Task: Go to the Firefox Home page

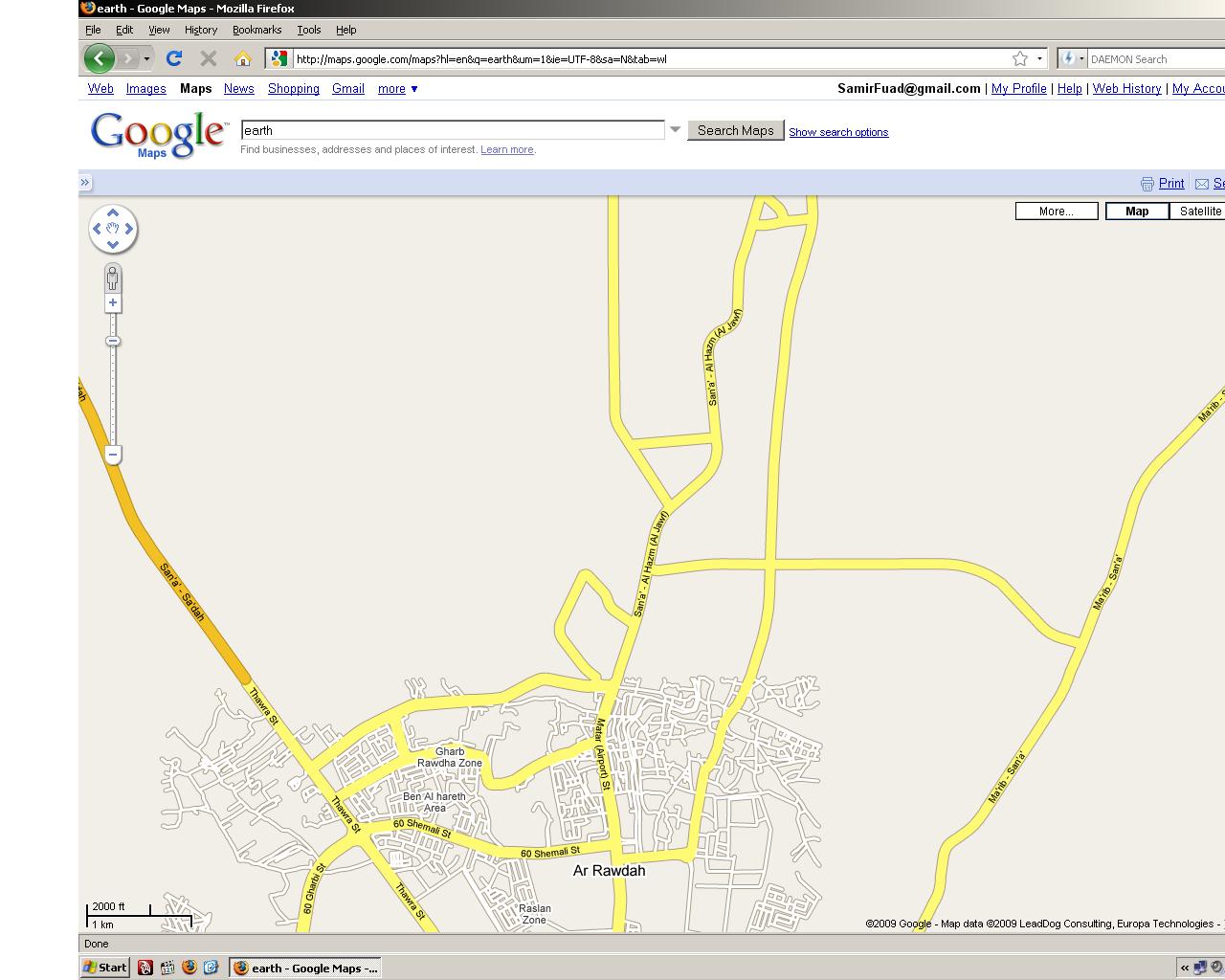Action: 242,58
